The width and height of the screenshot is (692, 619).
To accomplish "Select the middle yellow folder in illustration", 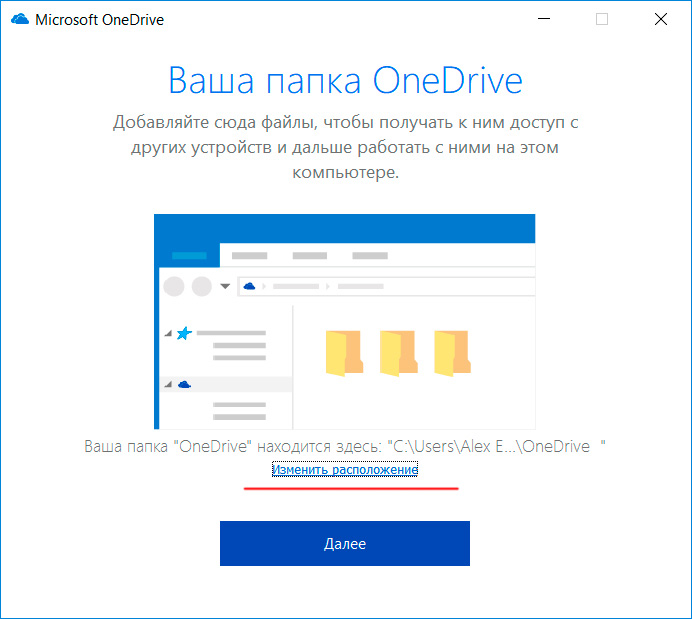I will click(399, 353).
